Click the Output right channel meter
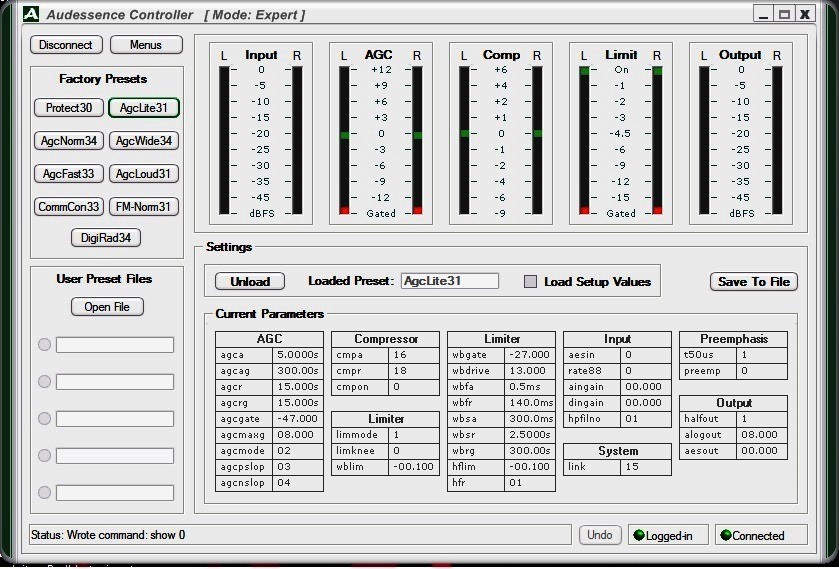 (x=777, y=141)
